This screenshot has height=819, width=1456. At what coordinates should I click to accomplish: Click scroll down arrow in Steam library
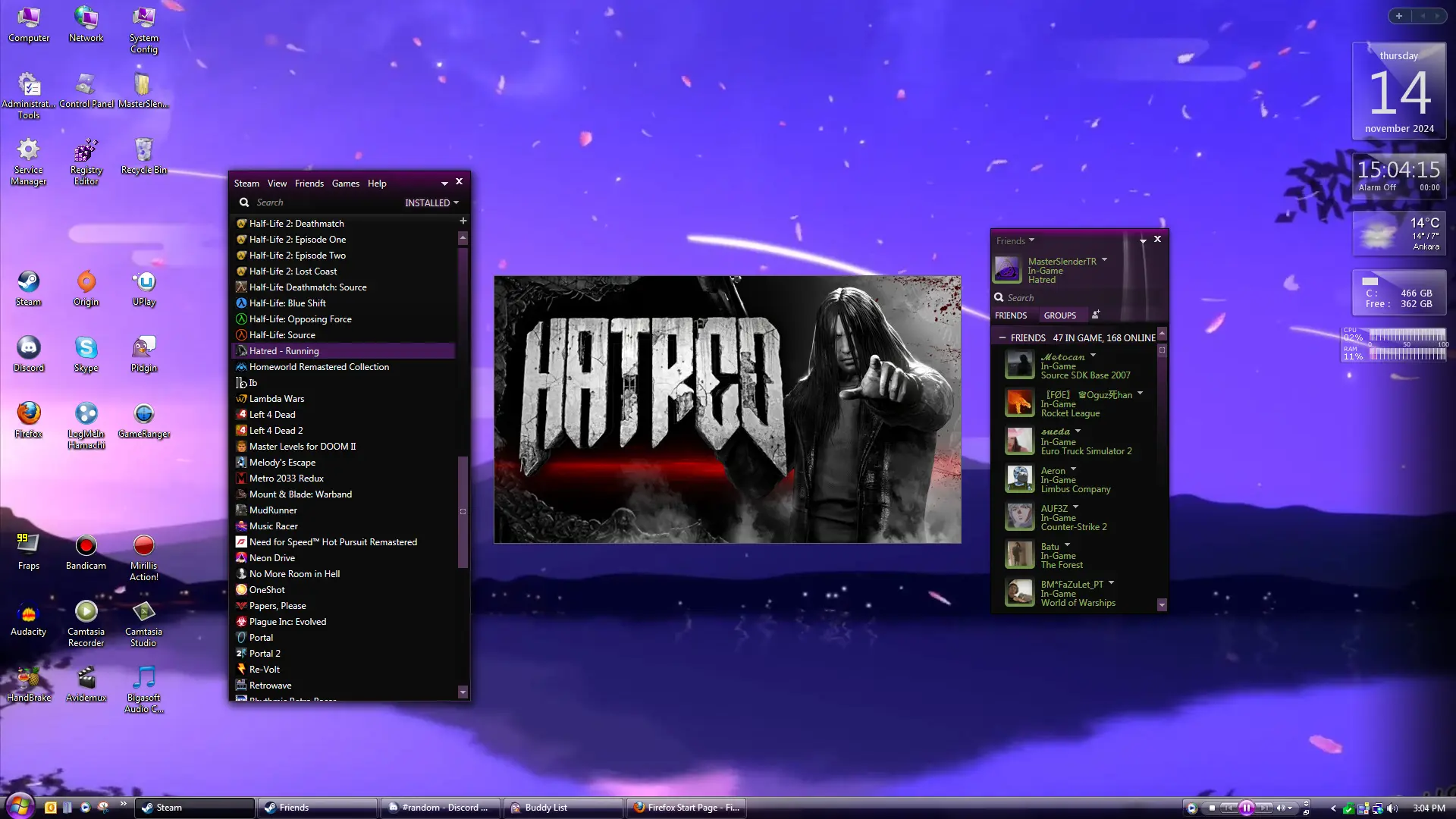click(x=463, y=692)
